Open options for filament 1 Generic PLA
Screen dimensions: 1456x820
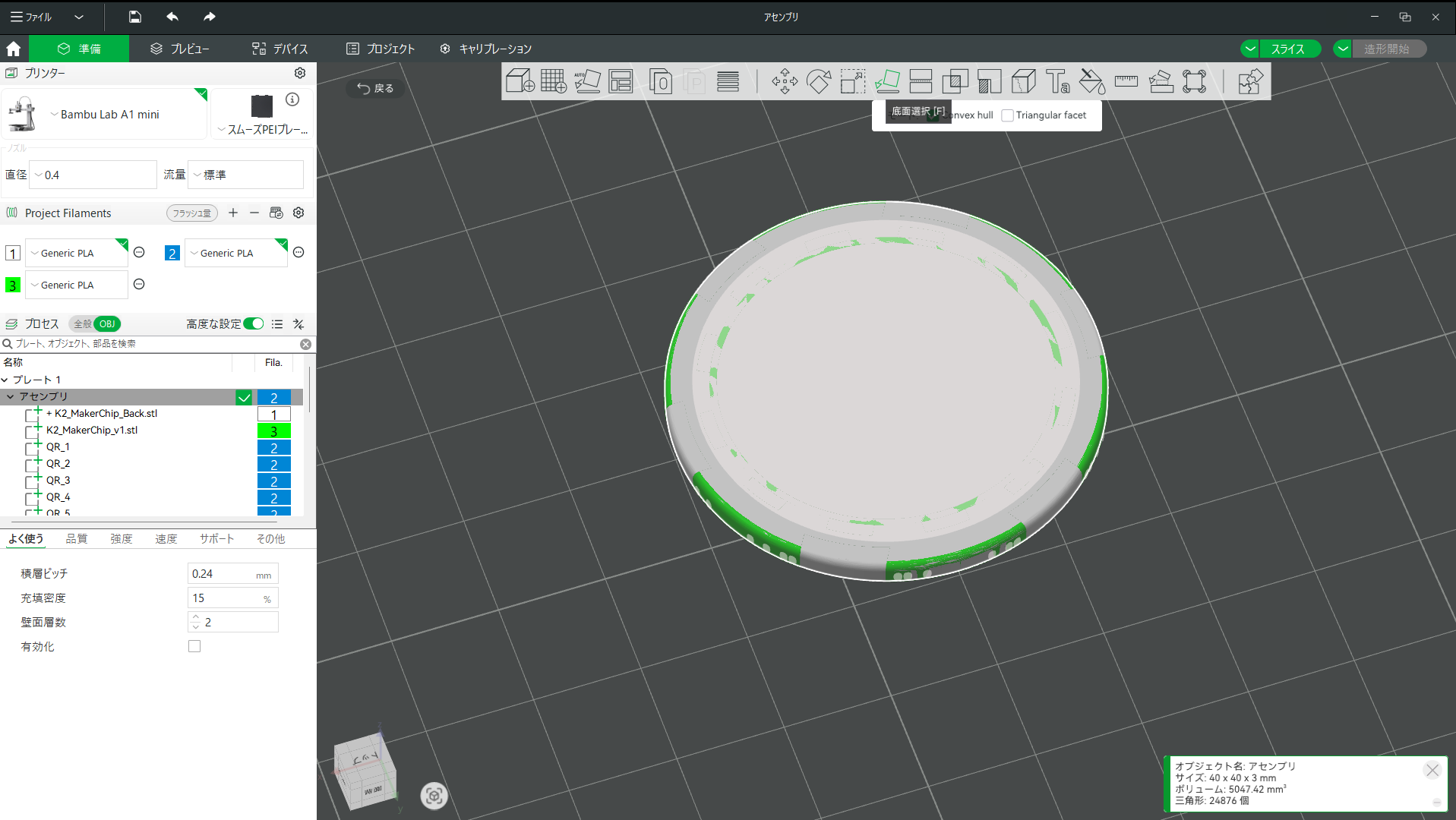pyautogui.click(x=139, y=252)
